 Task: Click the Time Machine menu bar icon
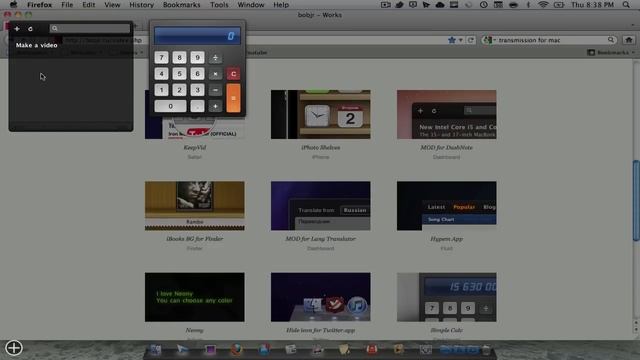coord(483,5)
